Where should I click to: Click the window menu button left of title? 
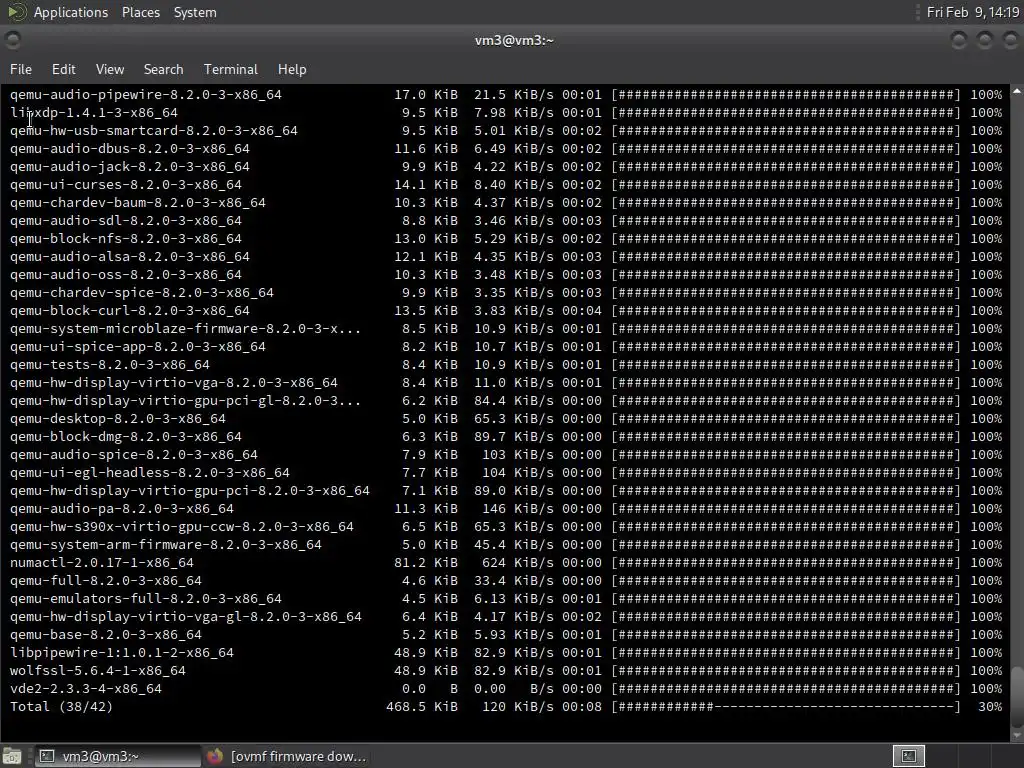pos(12,40)
